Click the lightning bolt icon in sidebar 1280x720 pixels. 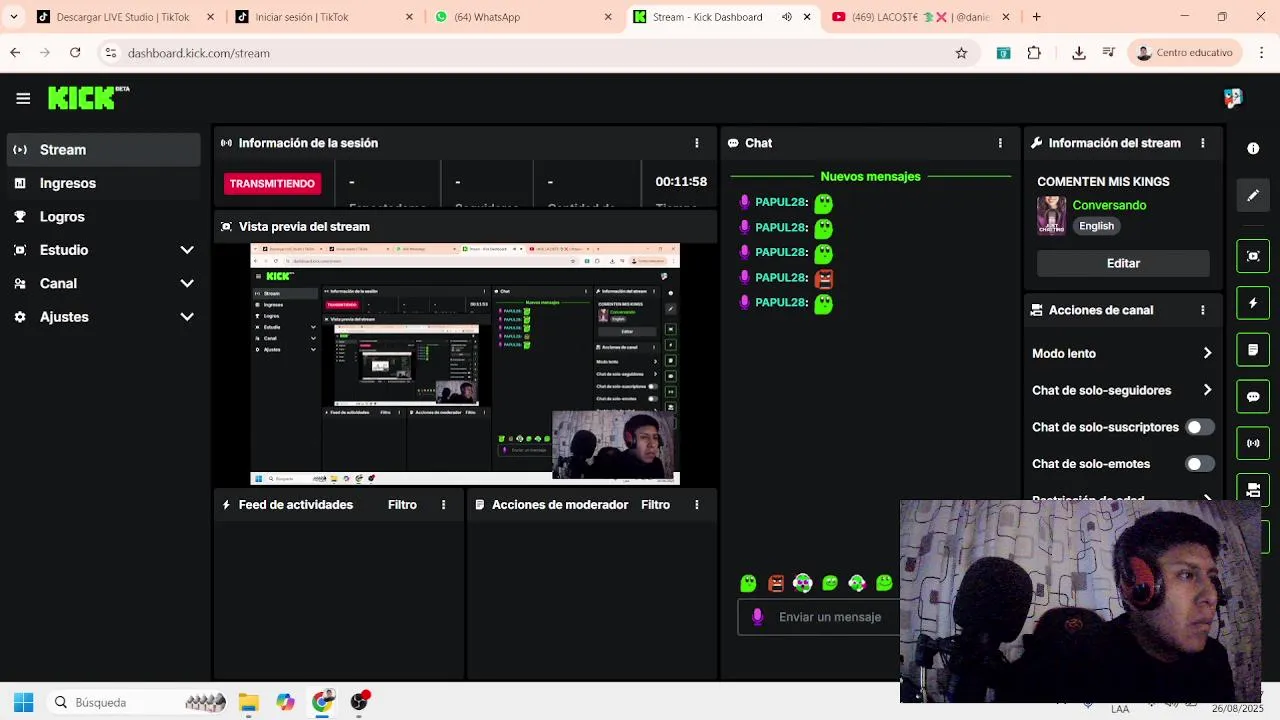[1253, 303]
